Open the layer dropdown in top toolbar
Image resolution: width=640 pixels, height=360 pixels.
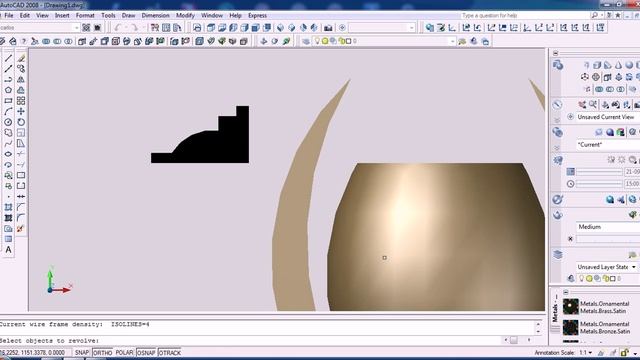tap(452, 41)
